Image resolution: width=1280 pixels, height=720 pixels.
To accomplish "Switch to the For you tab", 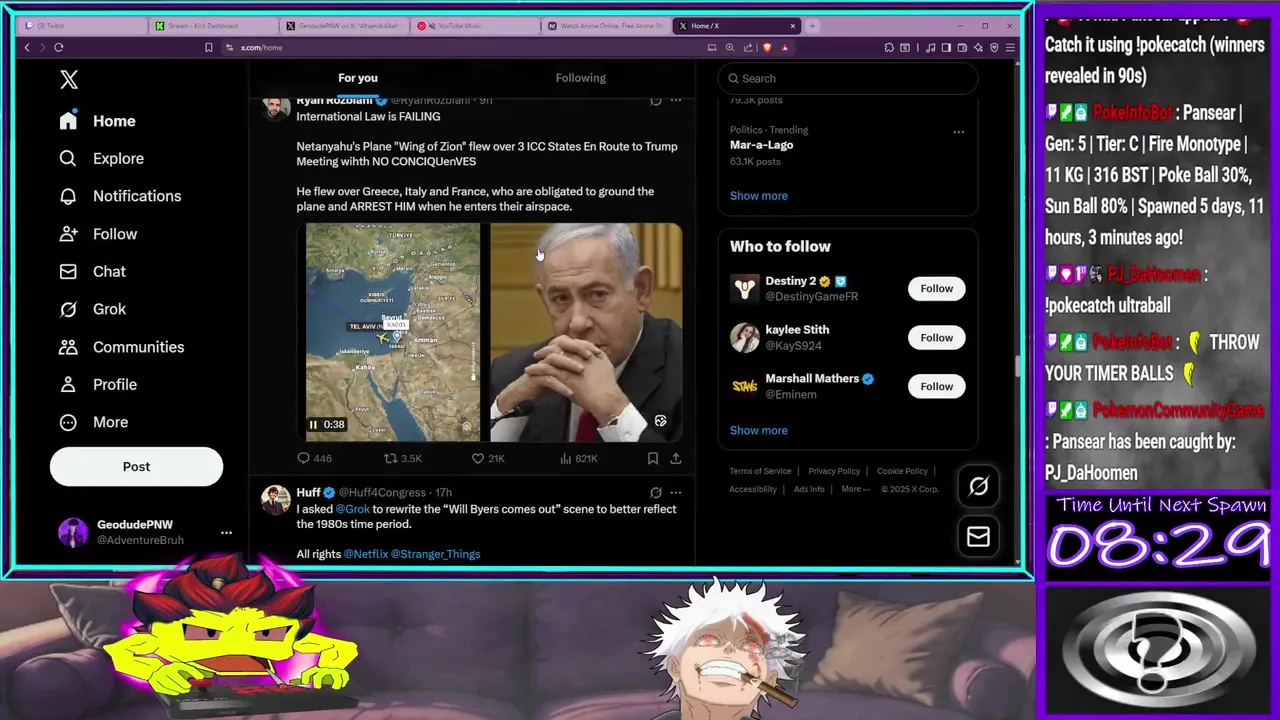I will [x=358, y=78].
